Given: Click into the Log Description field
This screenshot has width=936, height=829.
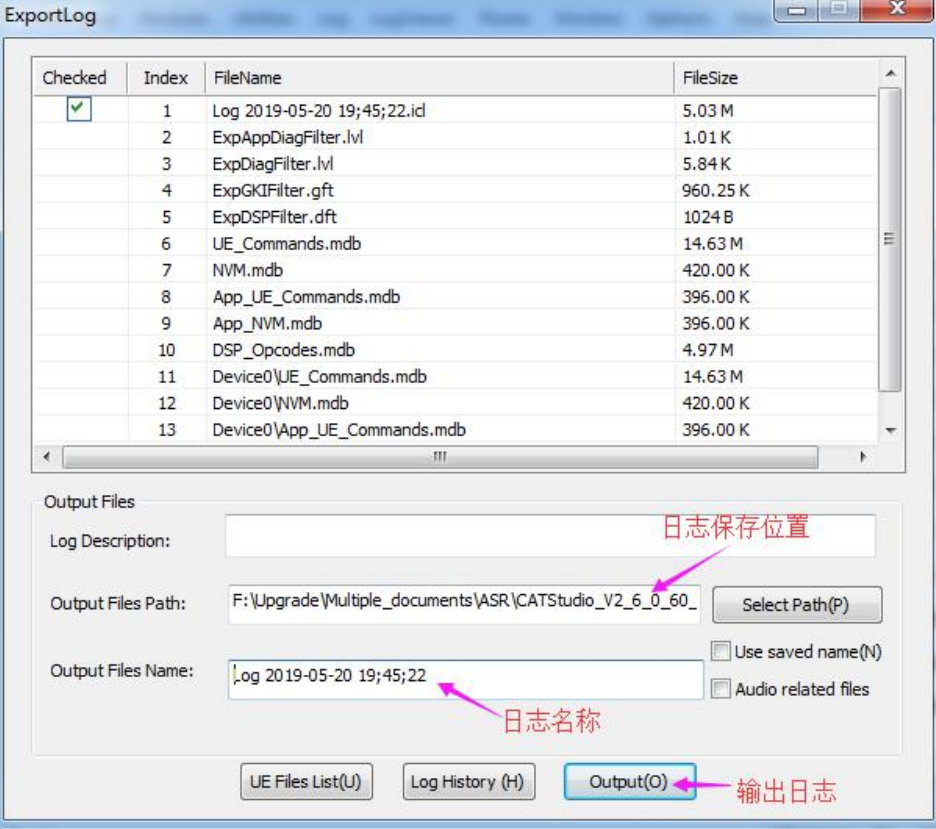Looking at the screenshot, I should (549, 536).
